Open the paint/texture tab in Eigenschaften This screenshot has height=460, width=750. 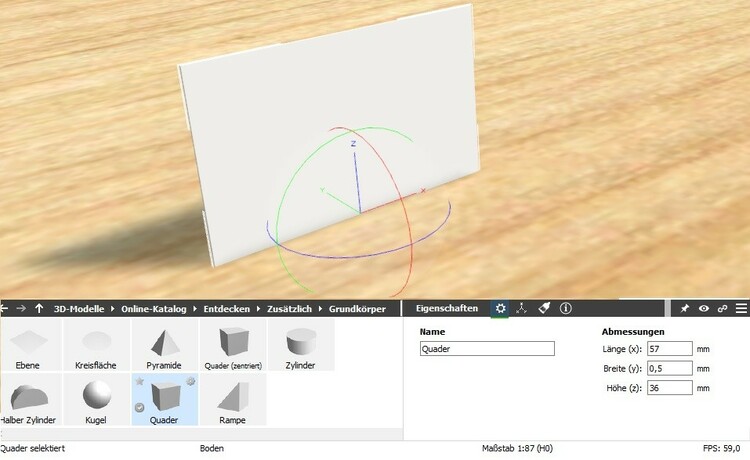pos(544,308)
